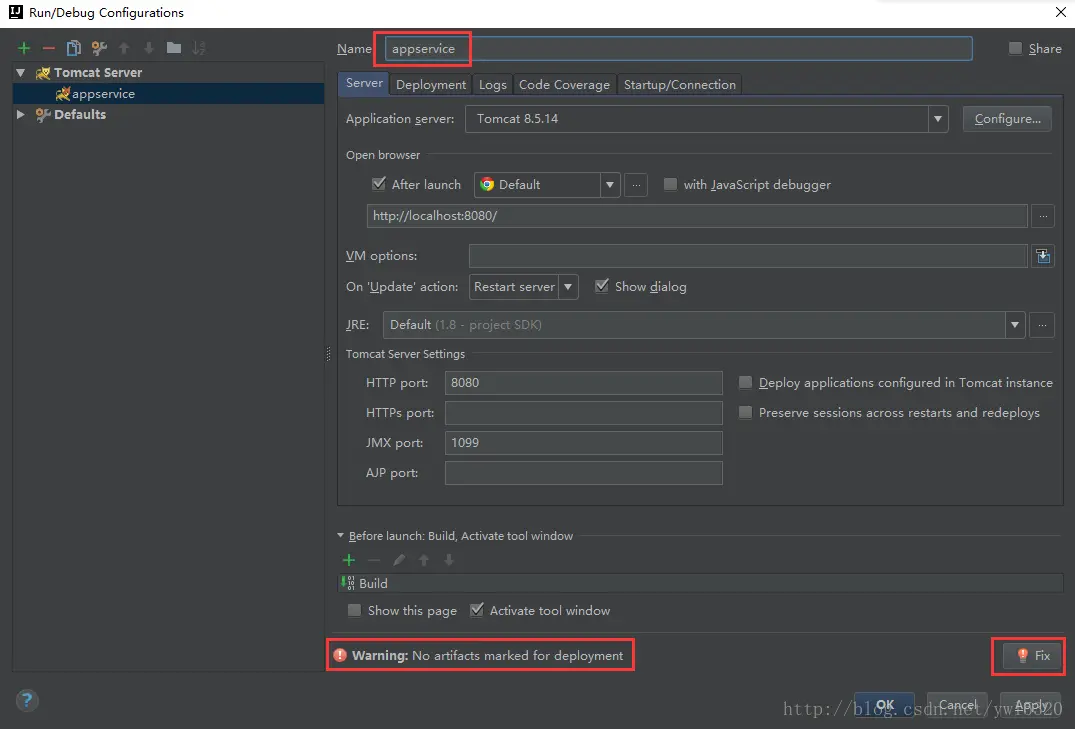Remove before-launch task minus icon
The height and width of the screenshot is (729, 1075).
pyautogui.click(x=374, y=560)
